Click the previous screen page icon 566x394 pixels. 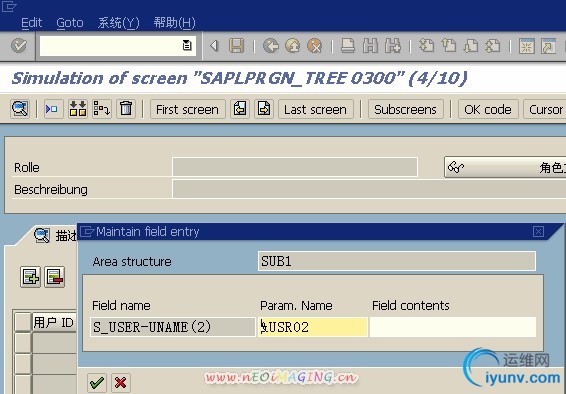(x=240, y=109)
